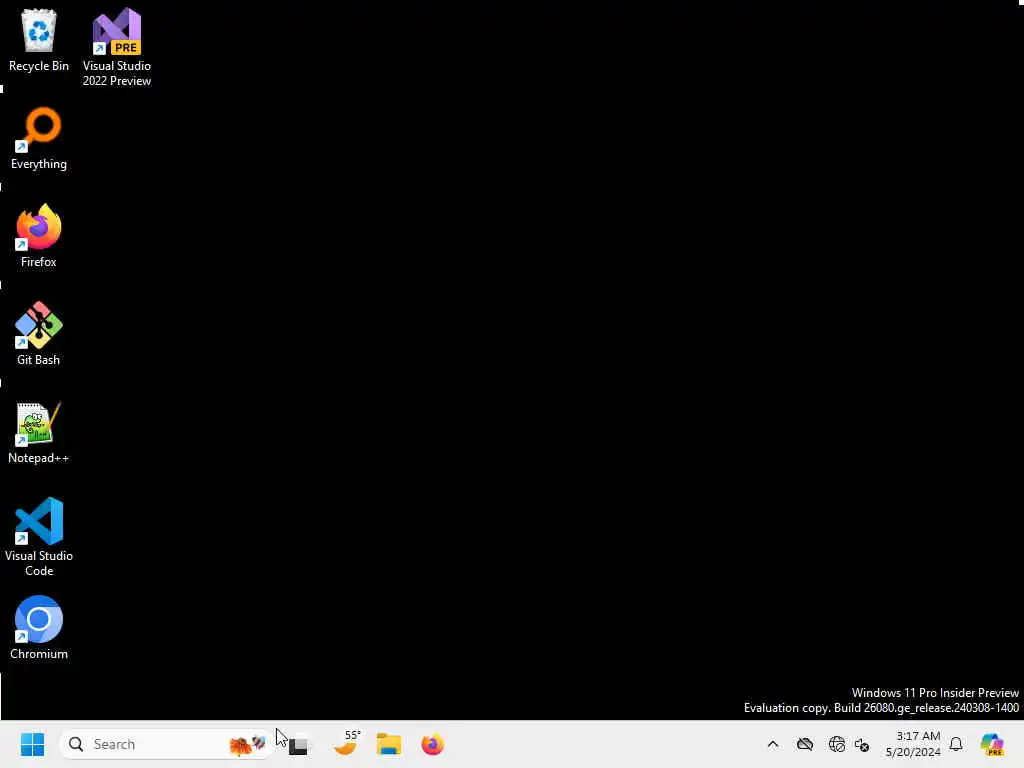Open the notifications bell

click(x=956, y=744)
